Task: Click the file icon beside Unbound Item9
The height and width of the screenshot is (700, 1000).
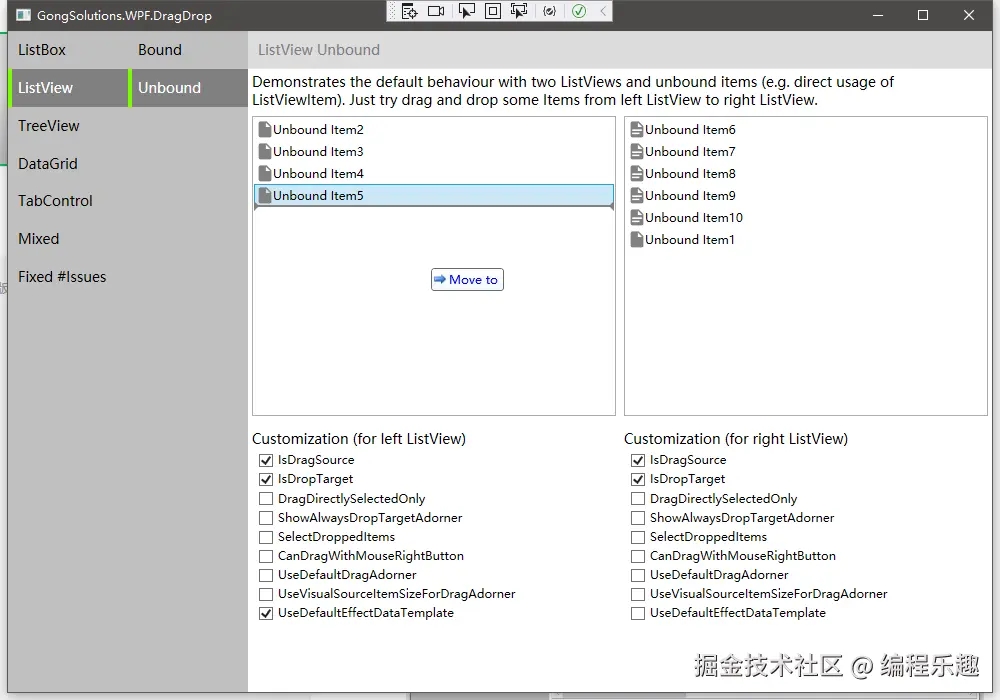Action: [x=636, y=196]
